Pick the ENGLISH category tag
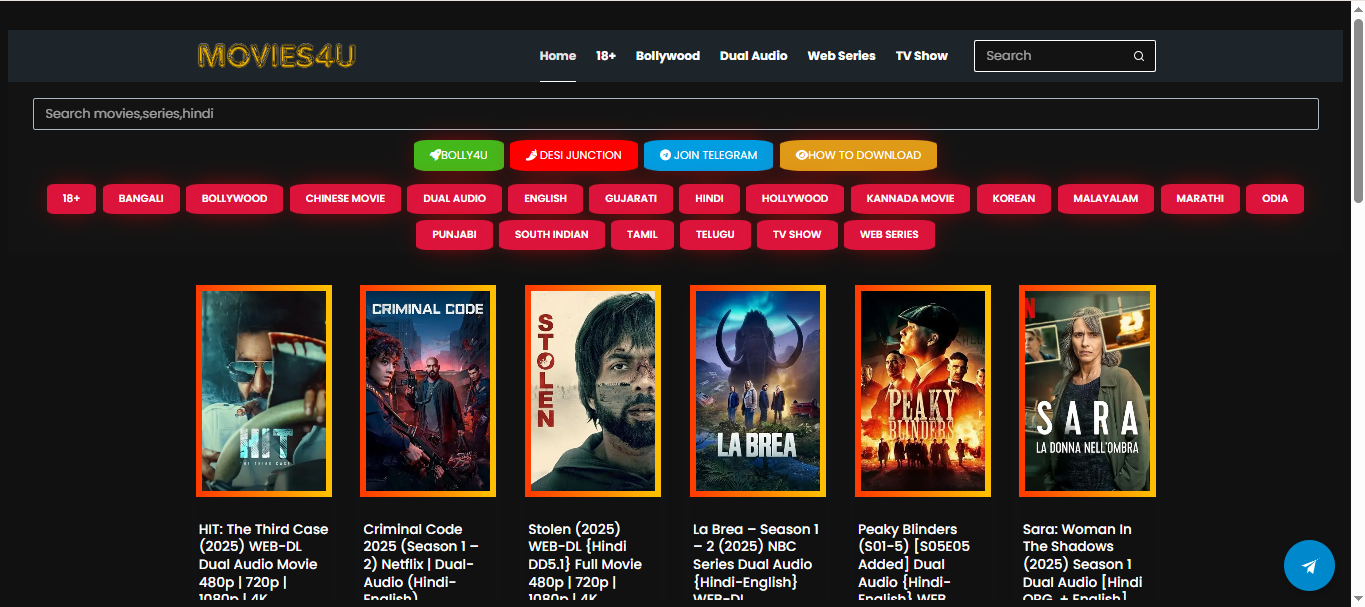 [546, 198]
